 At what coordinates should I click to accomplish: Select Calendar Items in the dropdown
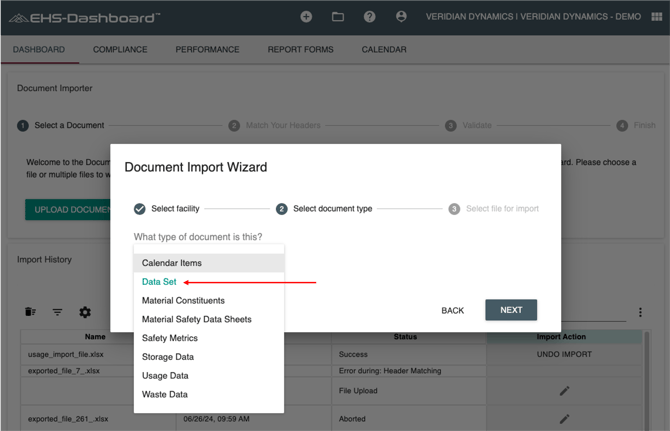(x=172, y=263)
